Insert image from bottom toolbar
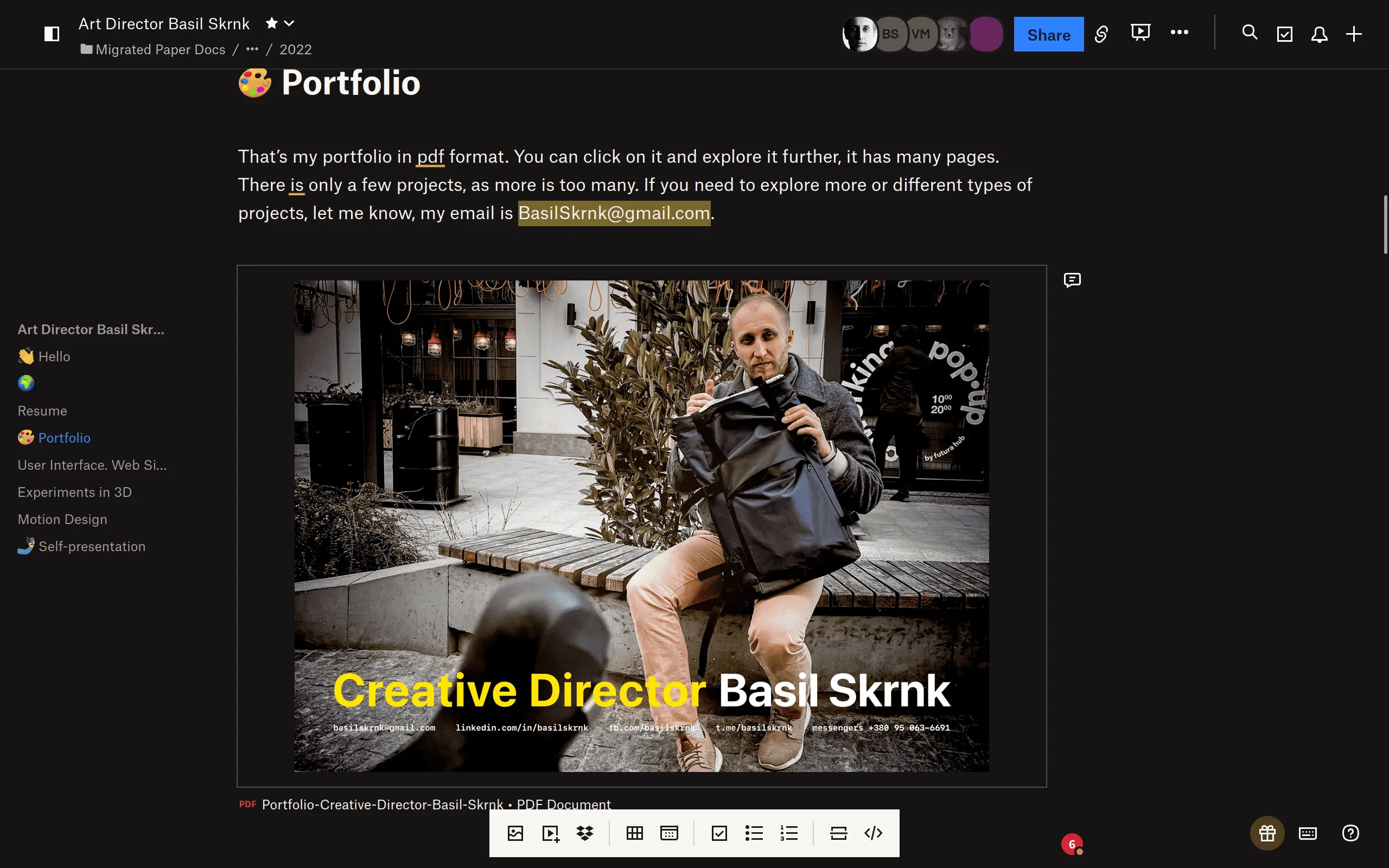The height and width of the screenshot is (868, 1389). coord(515,833)
